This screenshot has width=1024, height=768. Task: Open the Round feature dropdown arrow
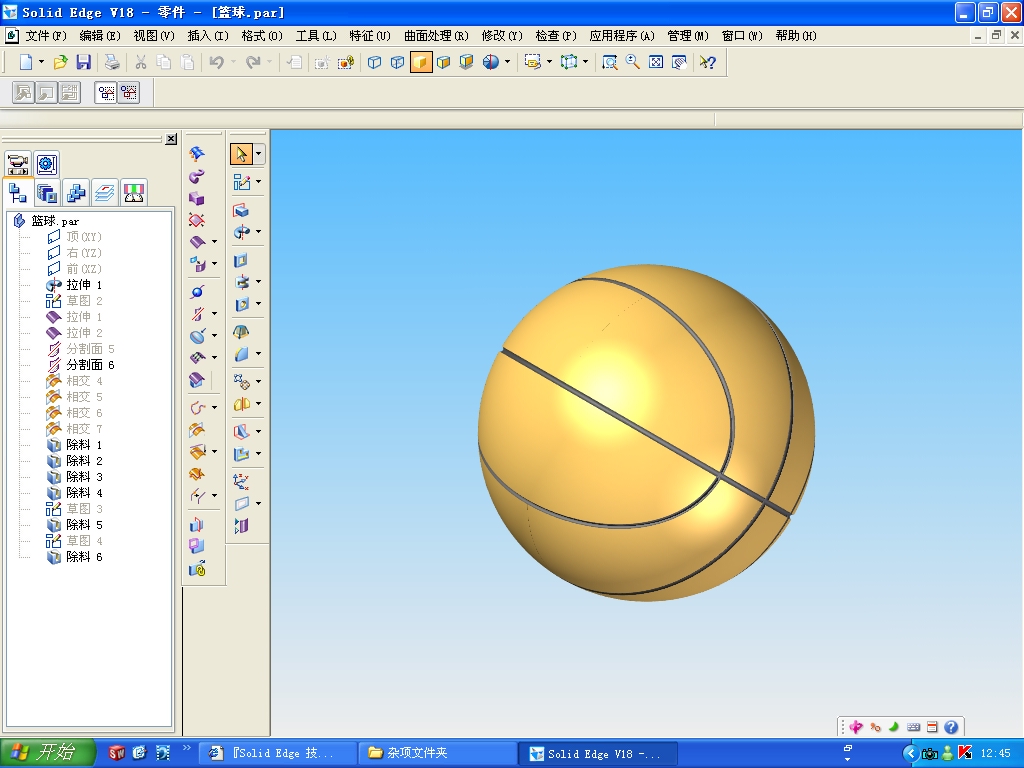[x=259, y=353]
